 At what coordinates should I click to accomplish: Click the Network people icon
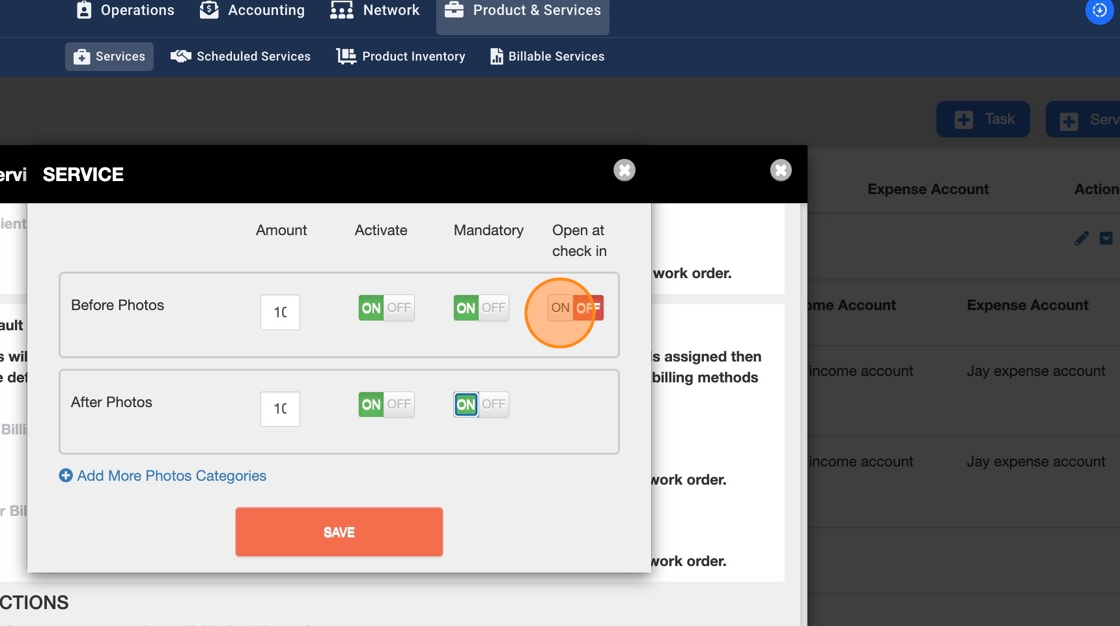coord(341,10)
